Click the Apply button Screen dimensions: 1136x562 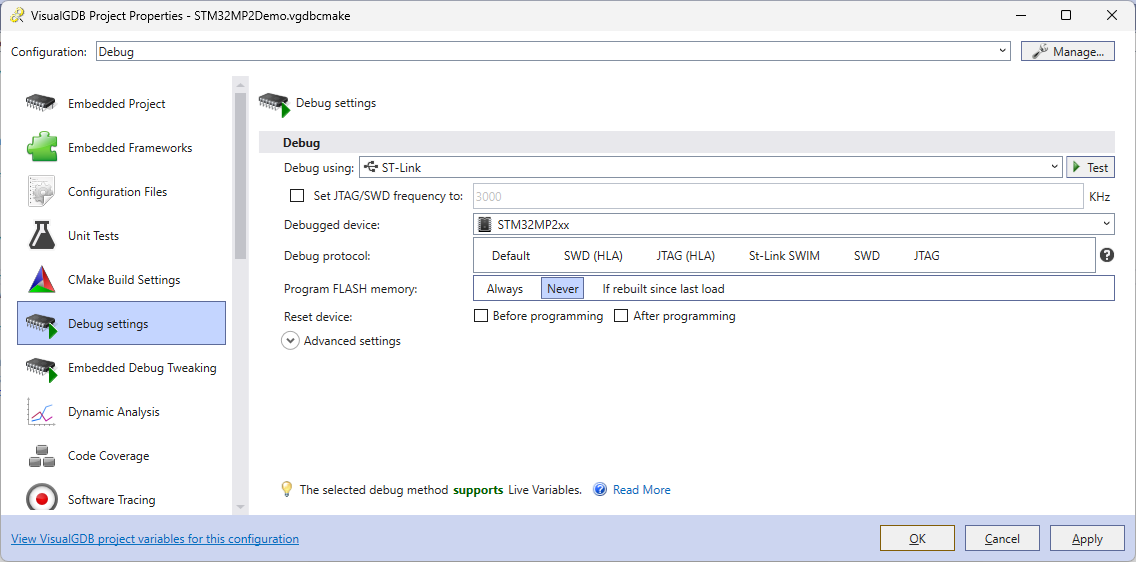[1087, 538]
